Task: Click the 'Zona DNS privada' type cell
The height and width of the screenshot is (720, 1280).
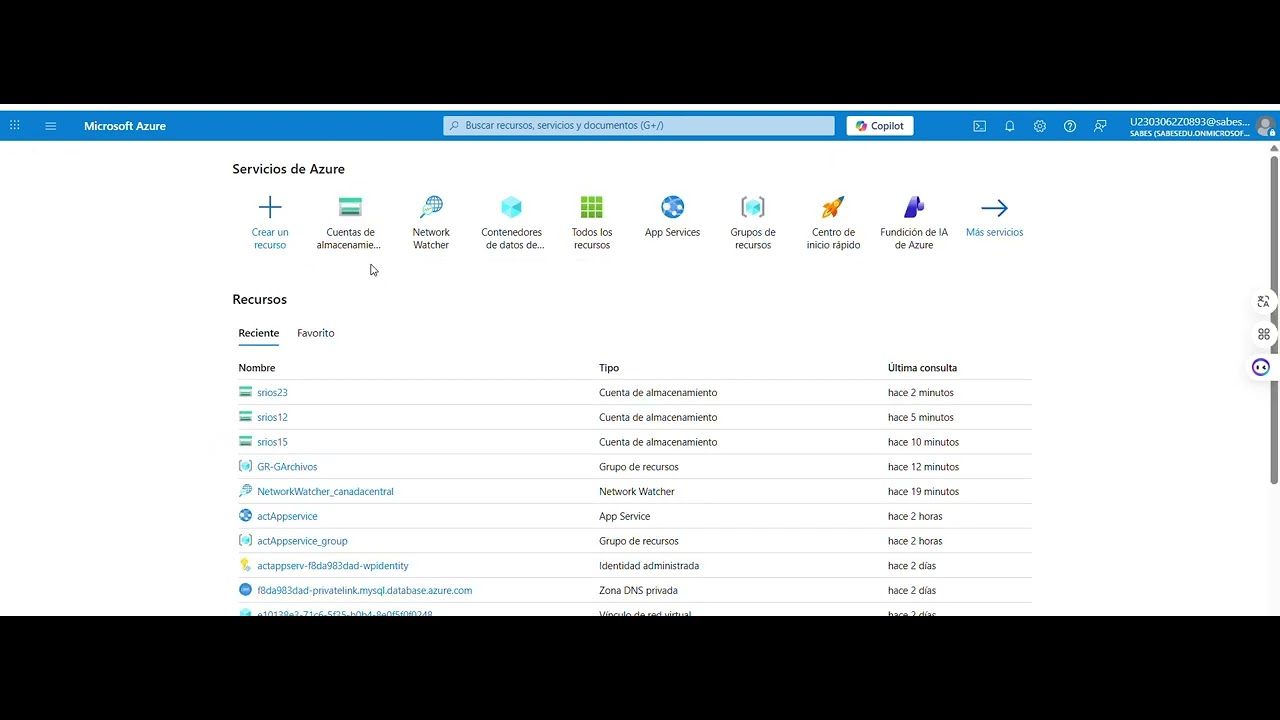Action: (x=638, y=591)
